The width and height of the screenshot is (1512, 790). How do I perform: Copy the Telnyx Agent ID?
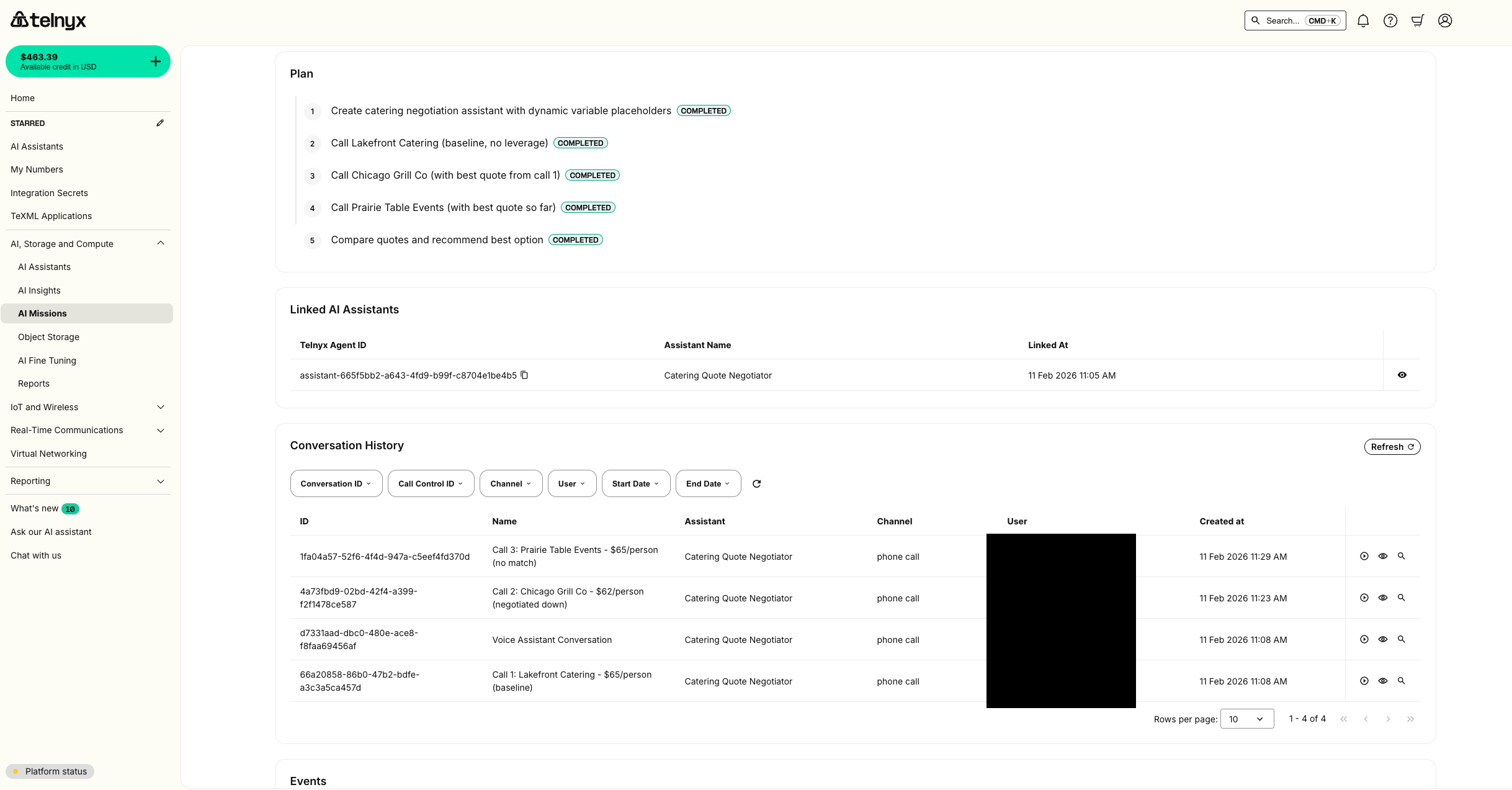(524, 375)
